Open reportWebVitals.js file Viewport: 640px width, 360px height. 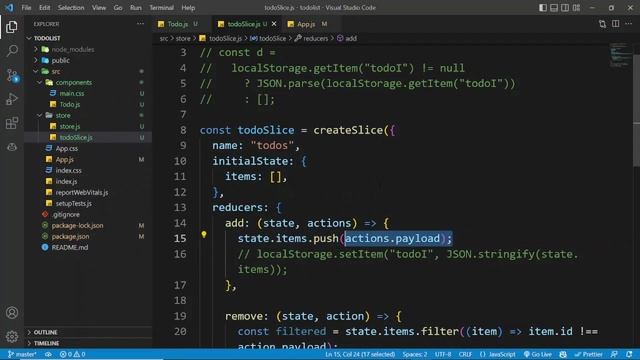pyautogui.click(x=82, y=193)
